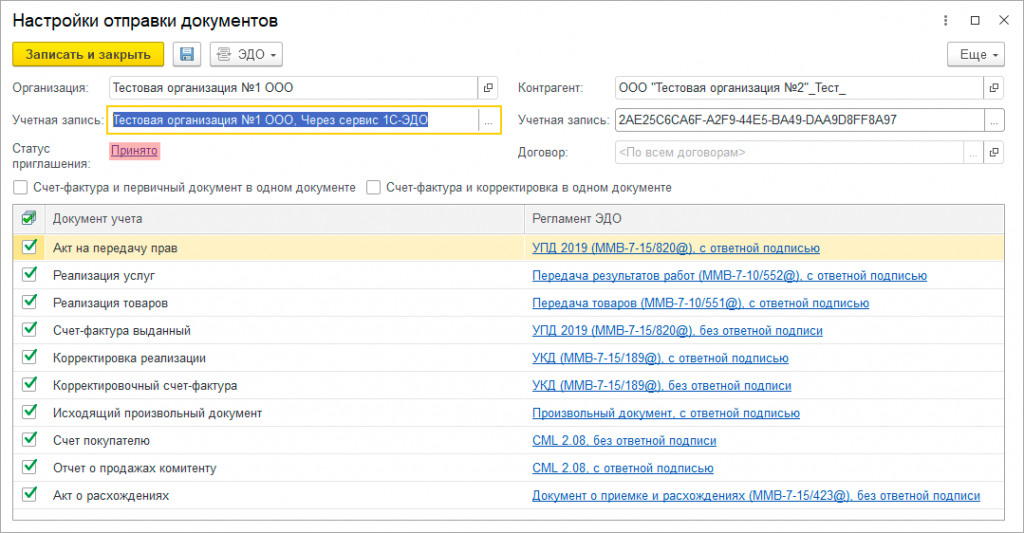Click ellipsis button of left Учетная запись field
Screen dimensions: 1024x533
point(488,121)
